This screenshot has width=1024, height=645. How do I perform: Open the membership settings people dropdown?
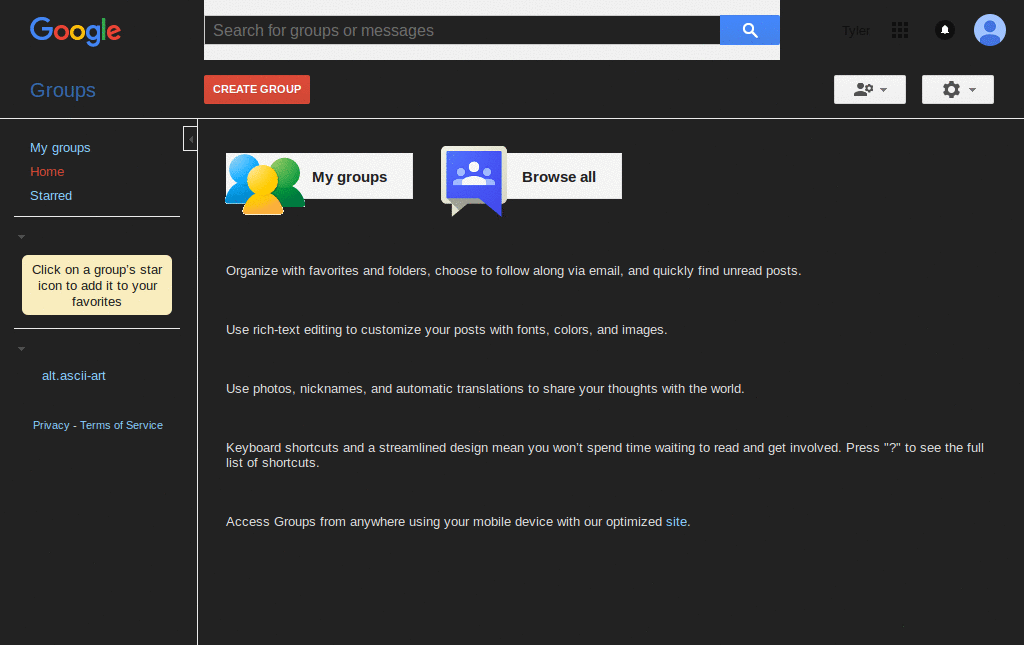pos(870,89)
